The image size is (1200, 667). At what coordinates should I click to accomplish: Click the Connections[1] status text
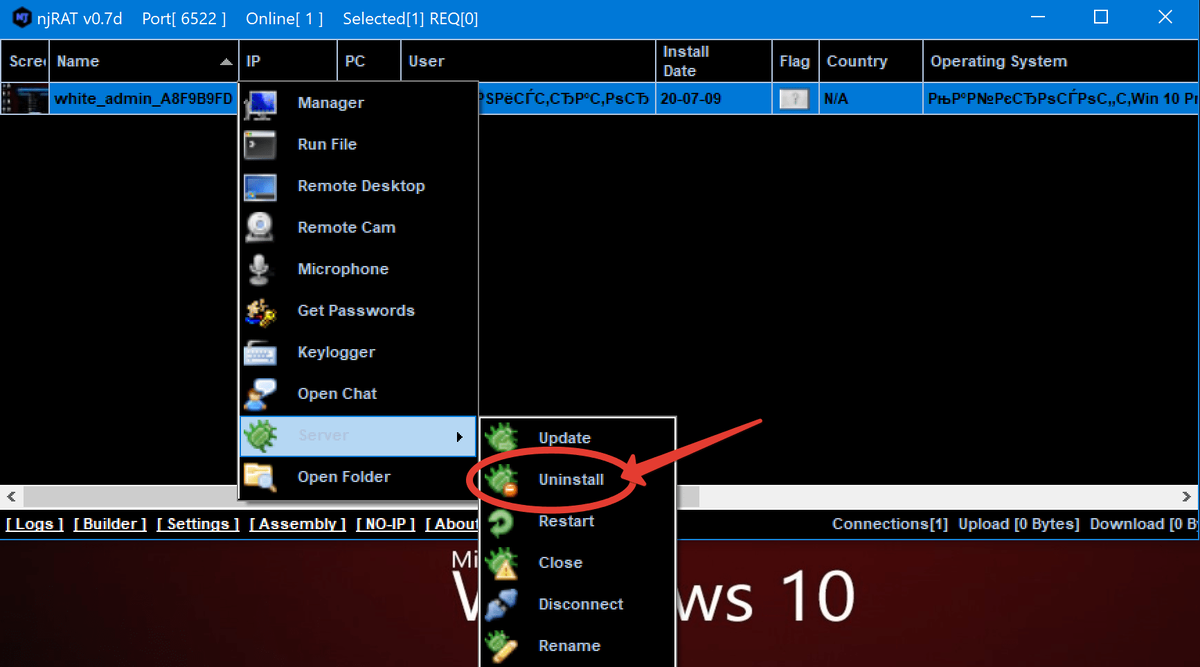point(890,524)
